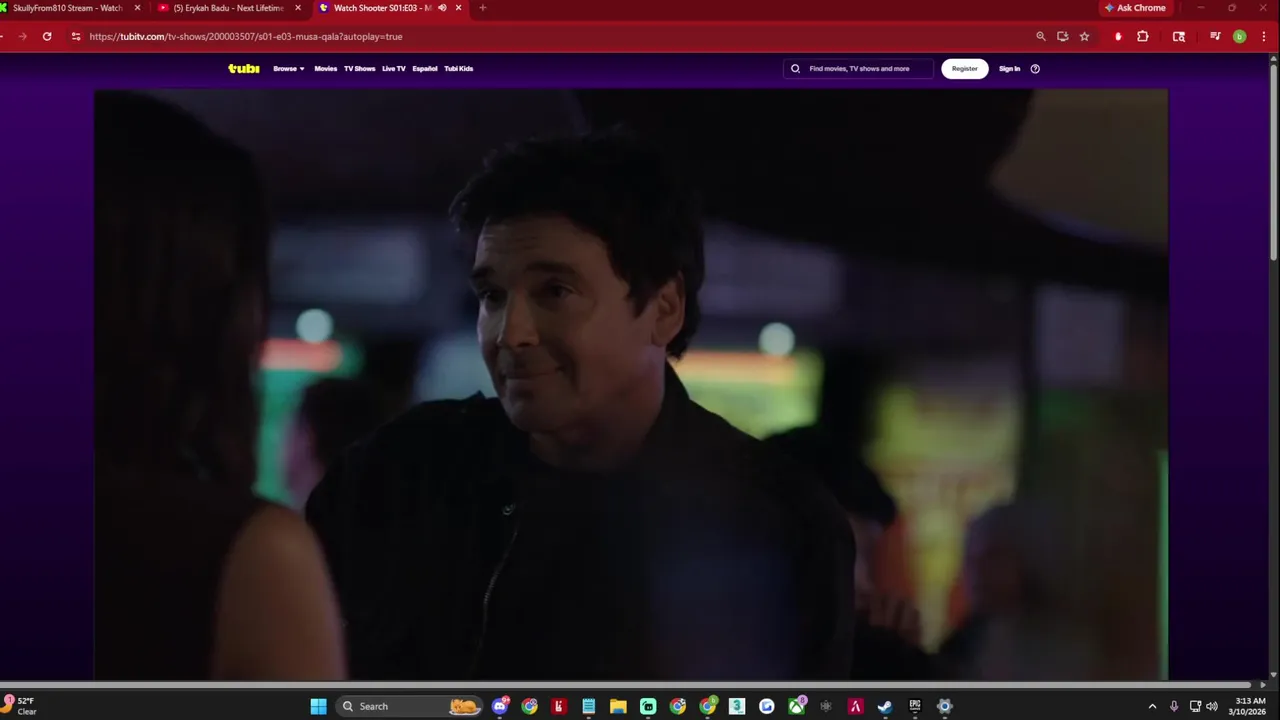This screenshot has height=720, width=1280.
Task: View site information icon in address bar
Action: pos(75,36)
